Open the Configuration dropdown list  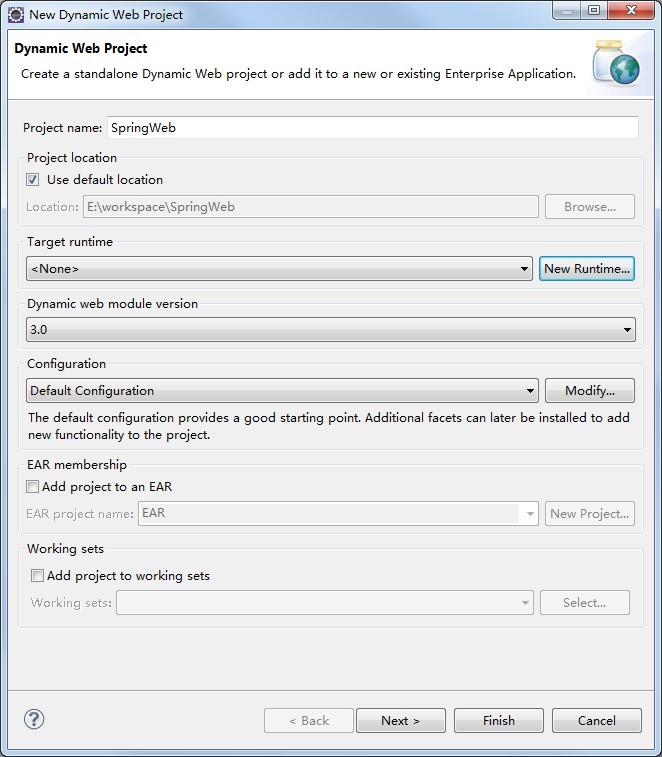pos(283,391)
